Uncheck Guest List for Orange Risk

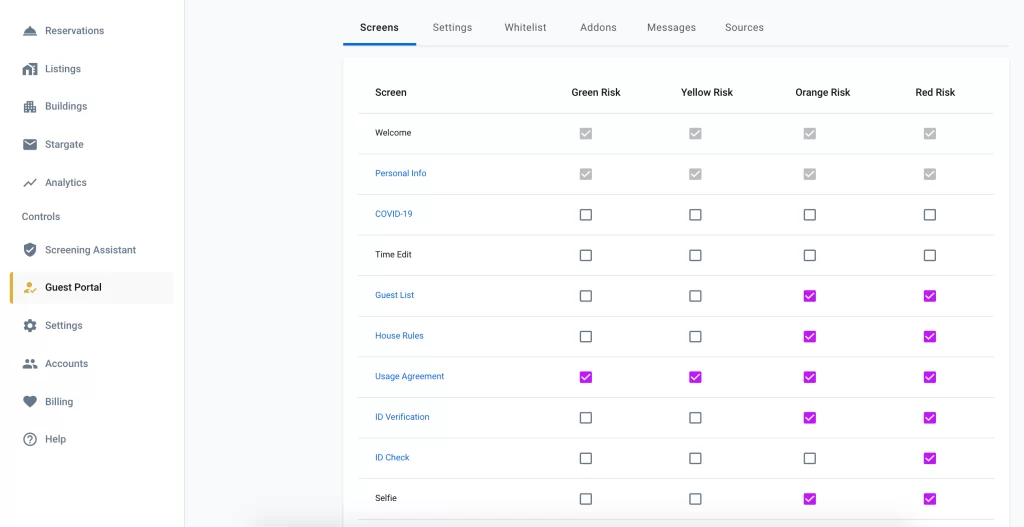[x=810, y=296]
